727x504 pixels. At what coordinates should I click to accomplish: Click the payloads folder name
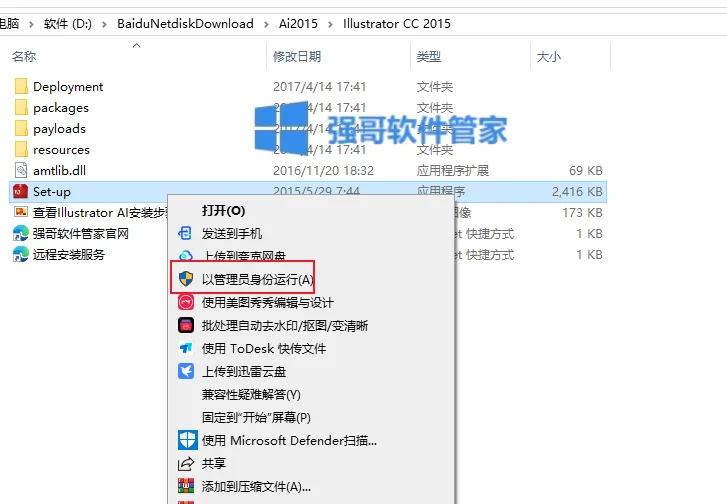[59, 129]
